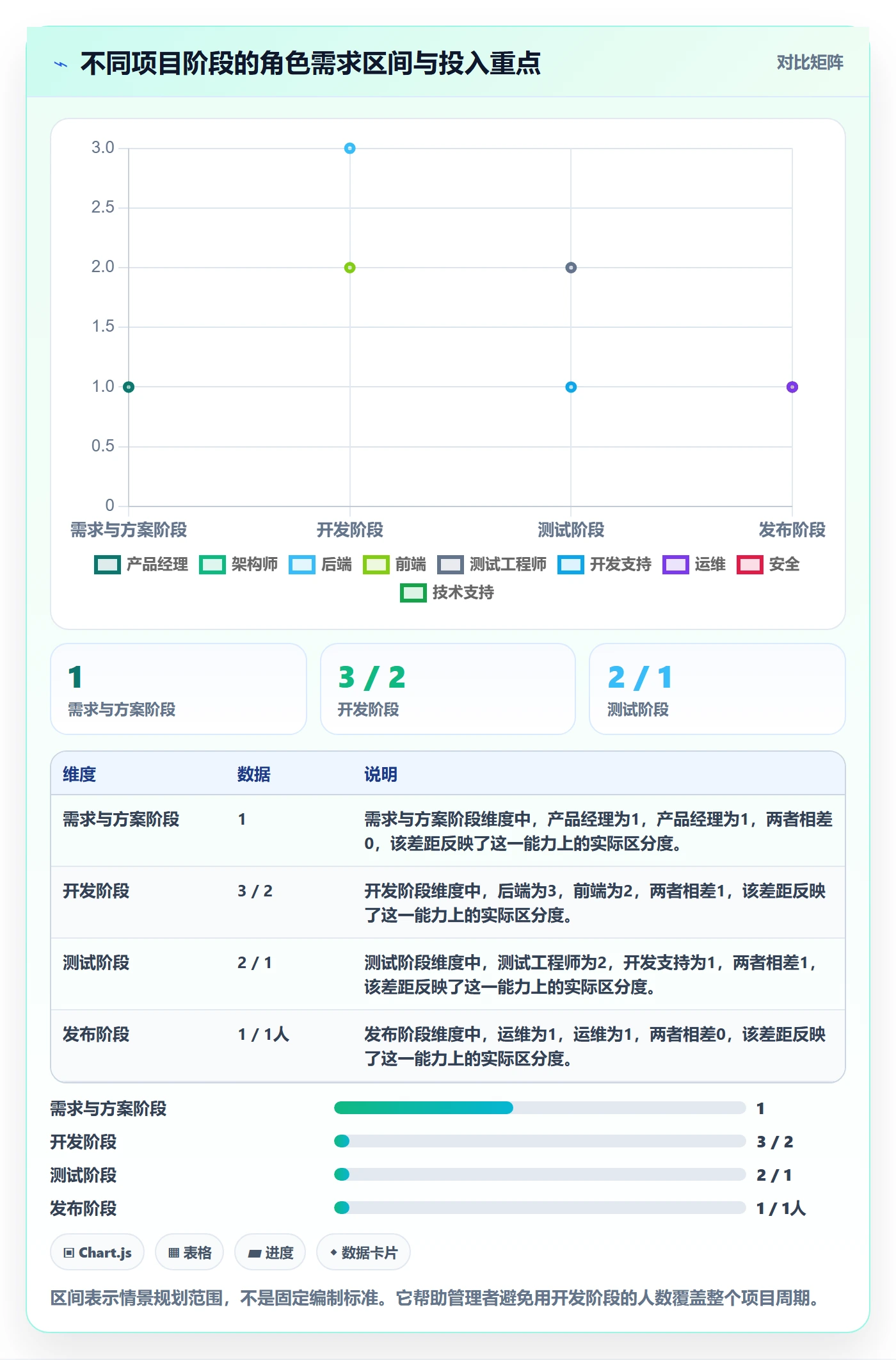Image resolution: width=896 pixels, height=1360 pixels.
Task: Hide the 后端 series via legend
Action: [320, 565]
